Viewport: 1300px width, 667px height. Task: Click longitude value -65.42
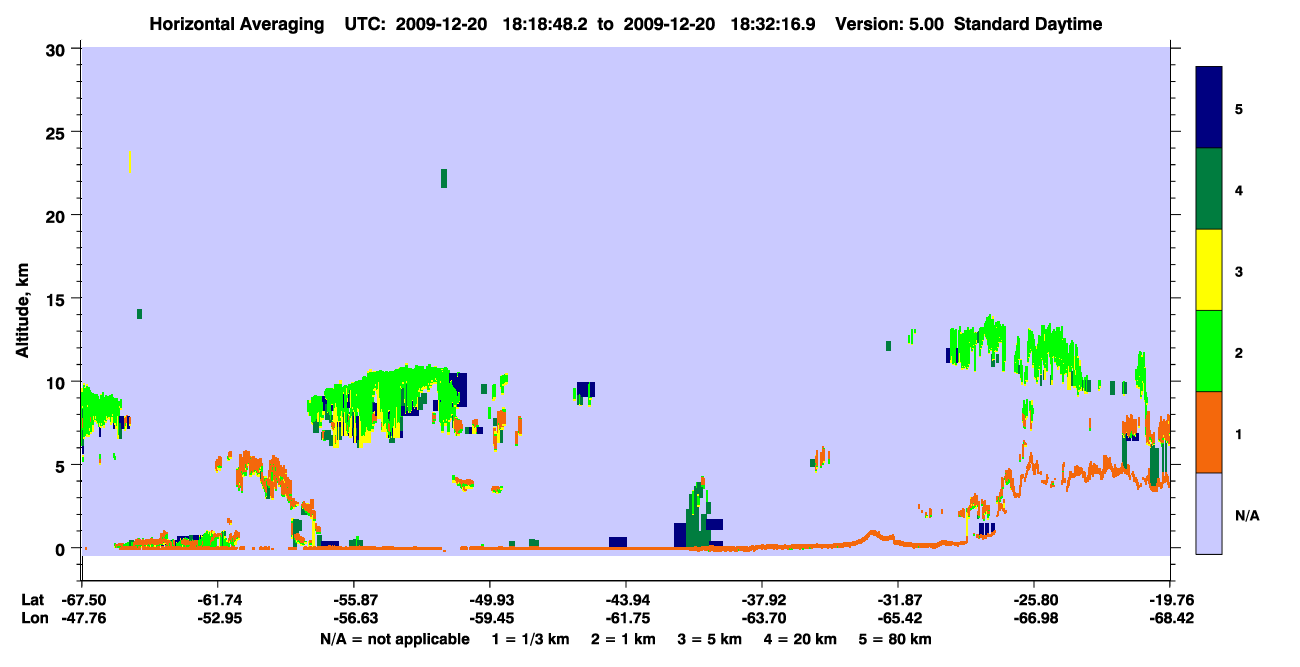pos(898,618)
